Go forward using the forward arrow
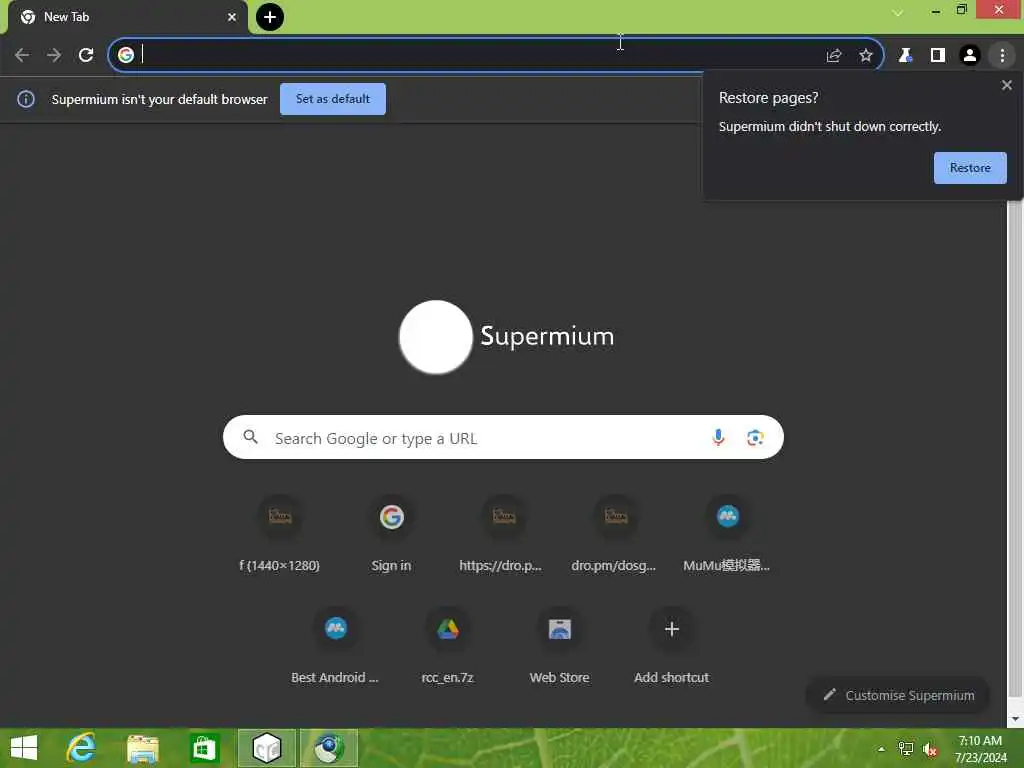 54,56
